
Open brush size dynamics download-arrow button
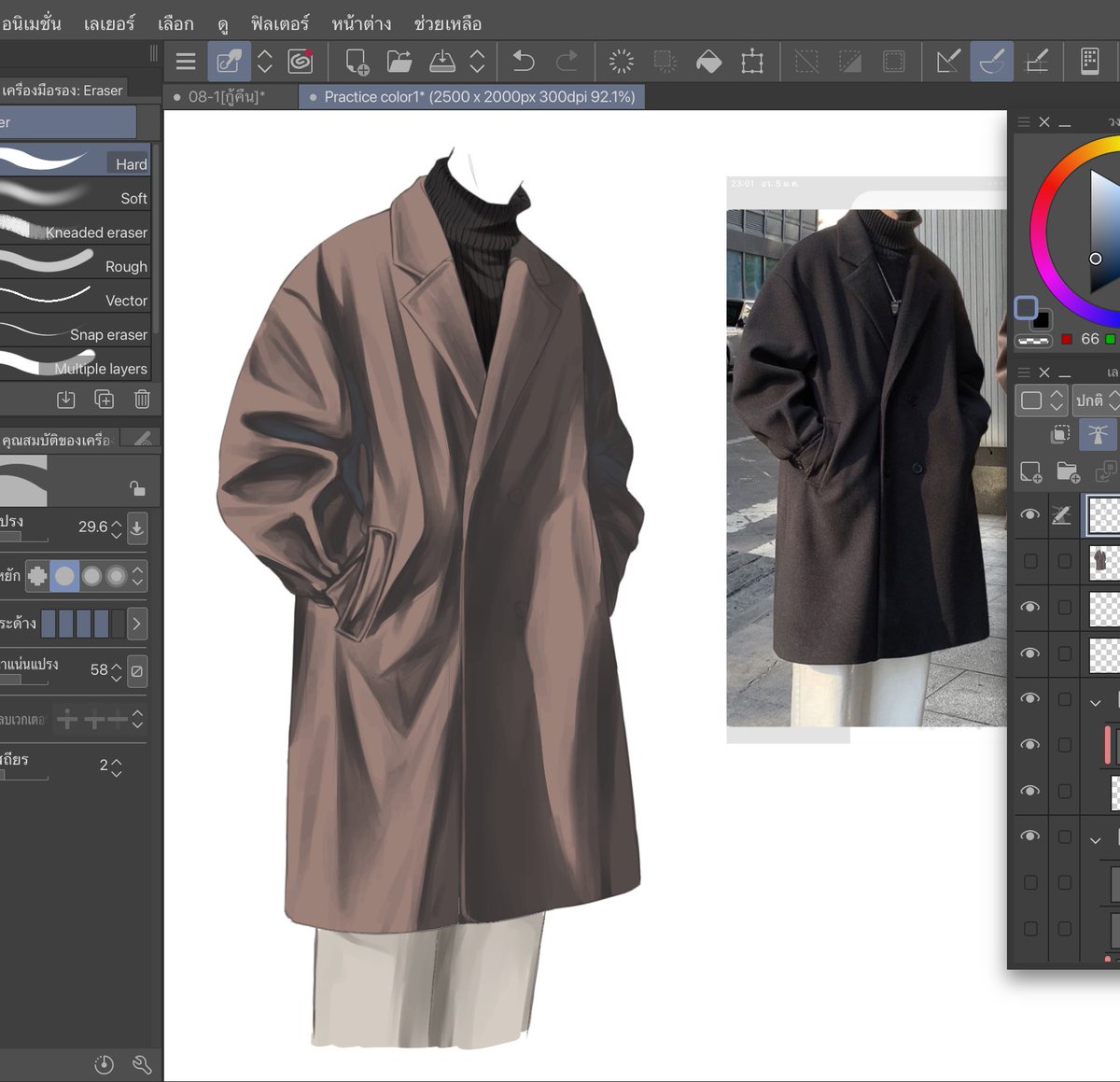click(x=137, y=527)
